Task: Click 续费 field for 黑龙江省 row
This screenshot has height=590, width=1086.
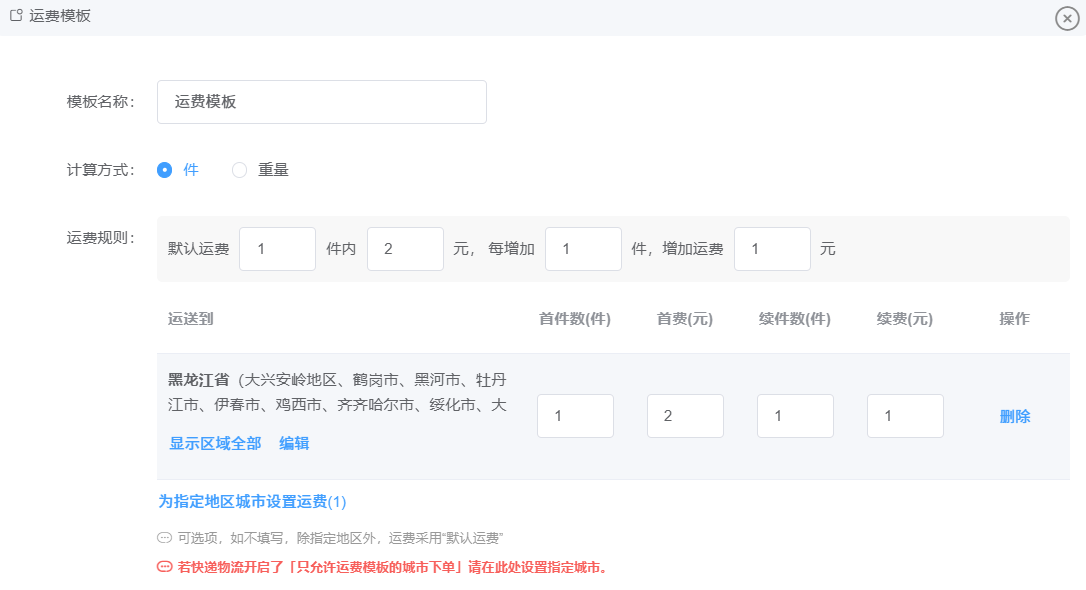Action: click(x=905, y=416)
